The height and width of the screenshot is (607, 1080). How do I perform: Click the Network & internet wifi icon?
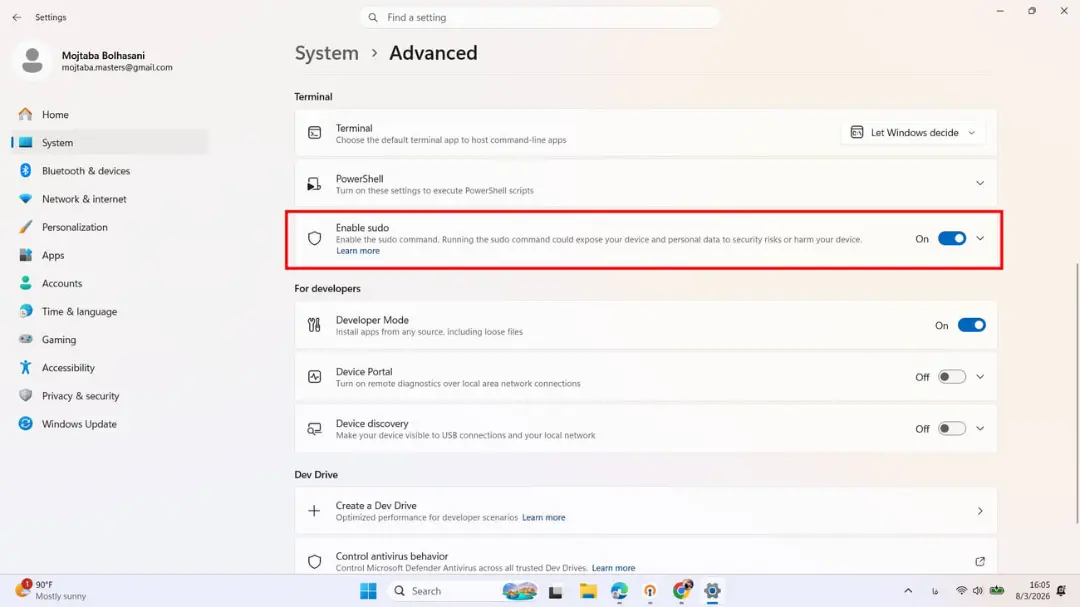[x=25, y=198]
